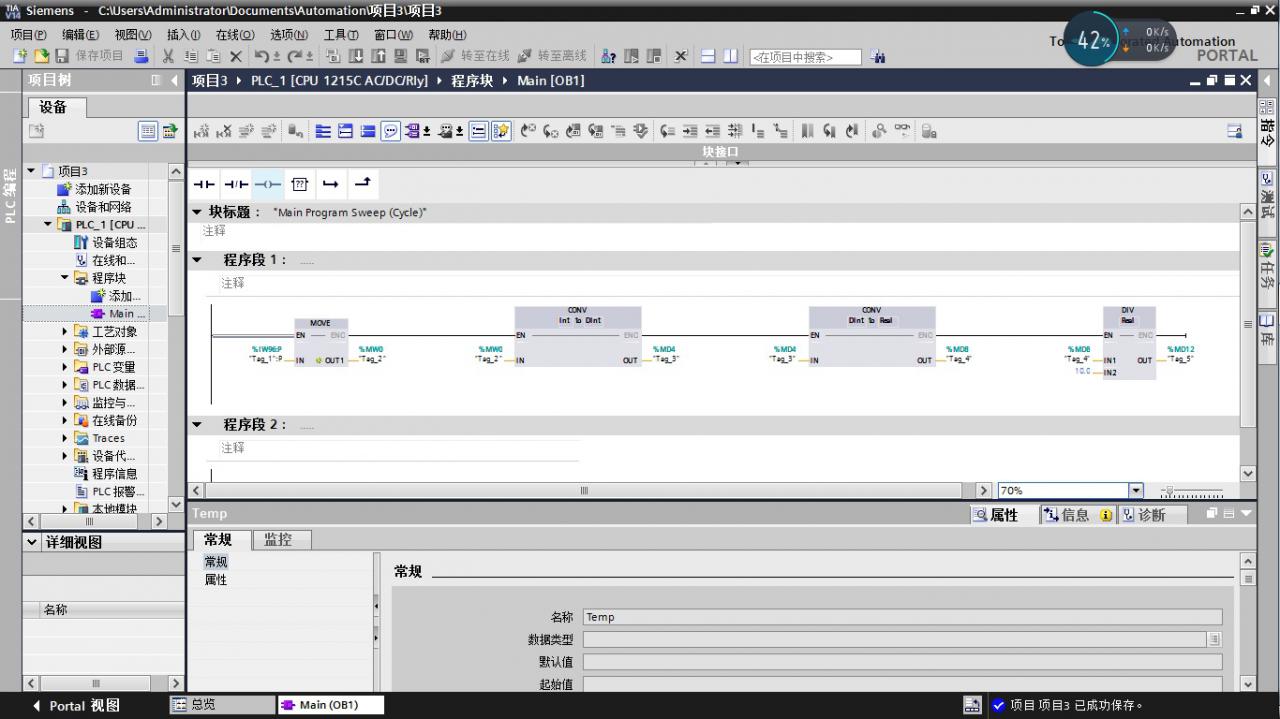
Task: Undo the last action
Action: tap(262, 57)
